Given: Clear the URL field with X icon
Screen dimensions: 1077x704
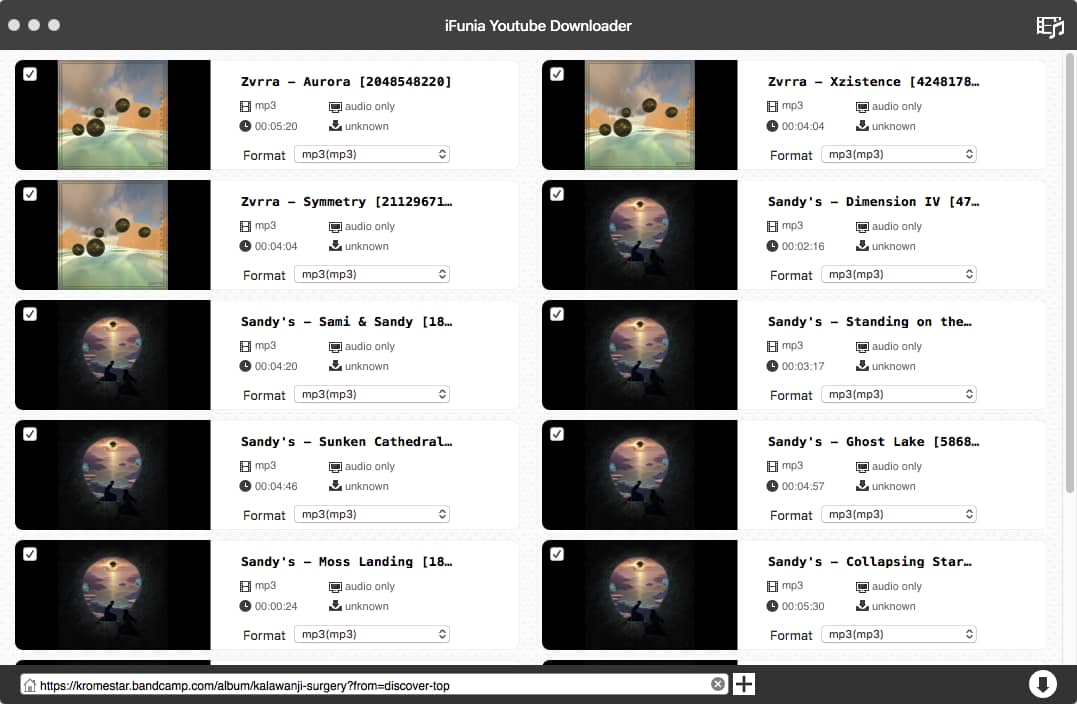Looking at the screenshot, I should pyautogui.click(x=717, y=684).
